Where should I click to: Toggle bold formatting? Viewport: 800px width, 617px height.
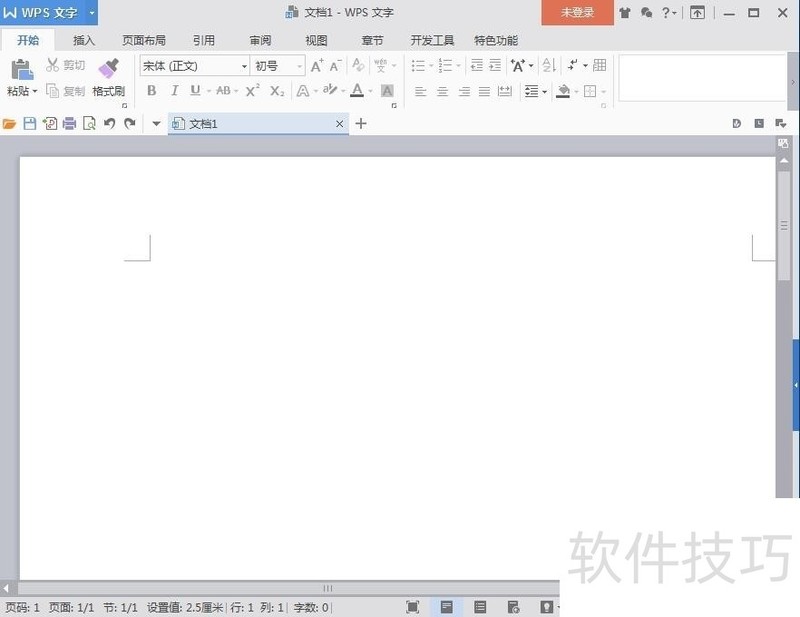coord(152,91)
